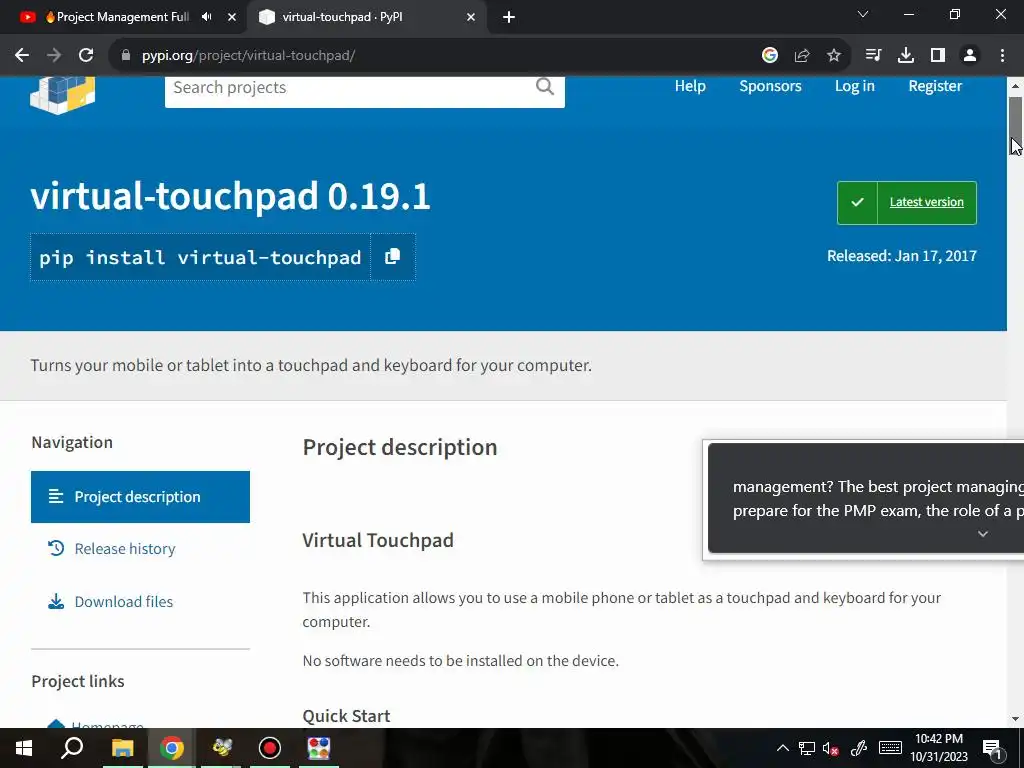
Task: Open Windows taskbar search
Action: [72, 748]
